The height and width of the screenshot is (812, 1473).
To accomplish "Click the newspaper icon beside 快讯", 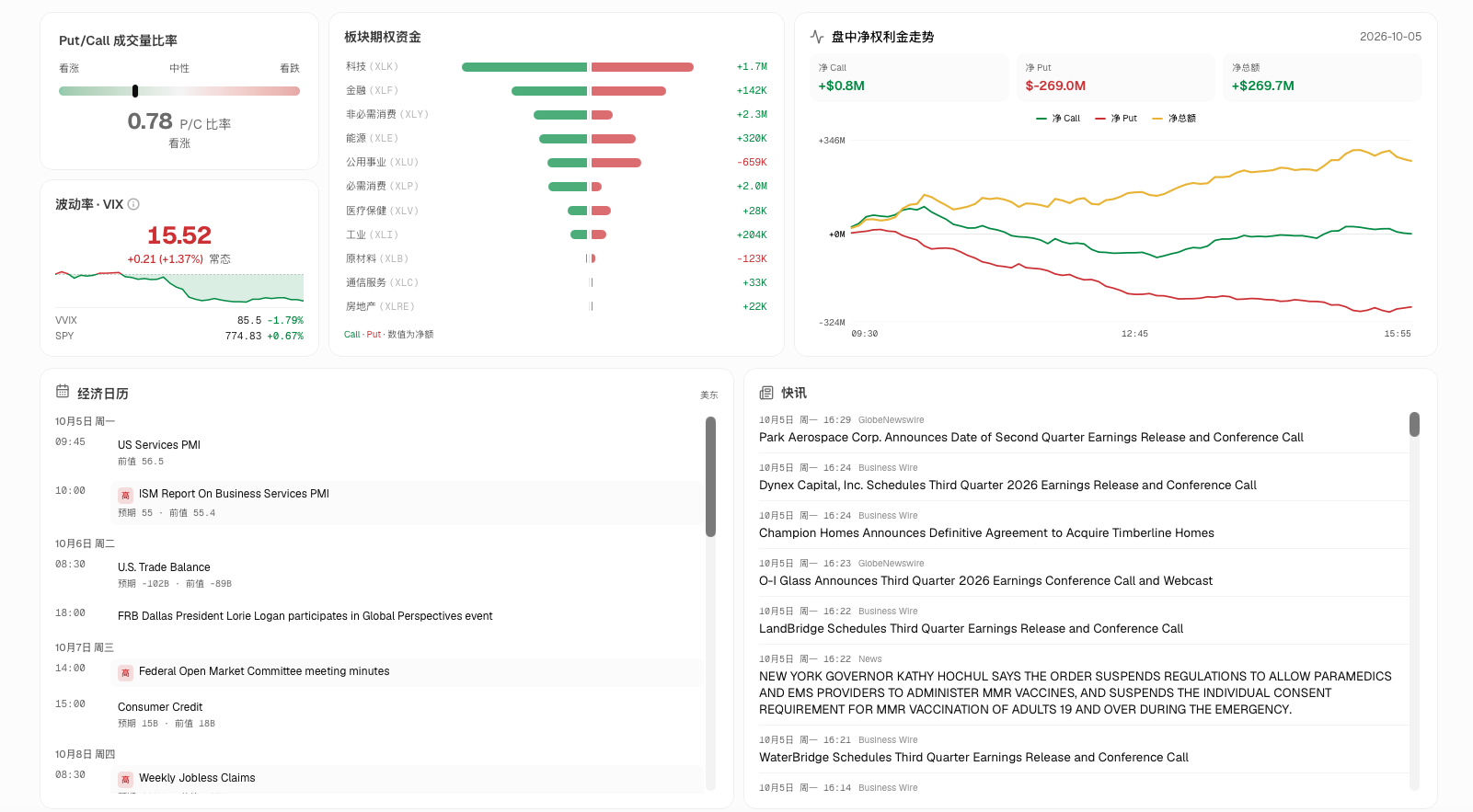I will [x=766, y=393].
